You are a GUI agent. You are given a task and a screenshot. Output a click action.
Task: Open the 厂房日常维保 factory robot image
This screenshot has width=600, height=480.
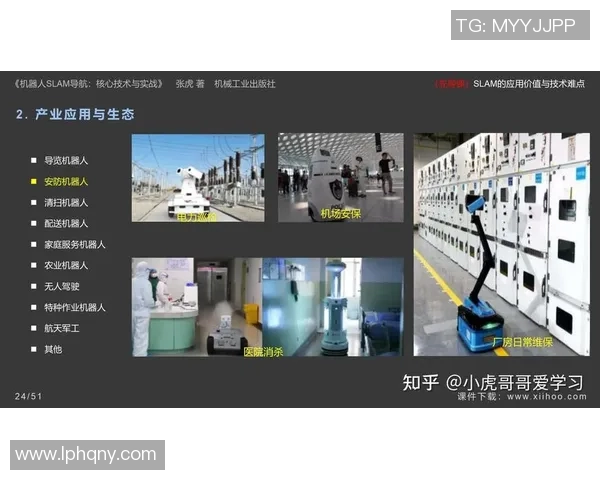click(x=501, y=244)
